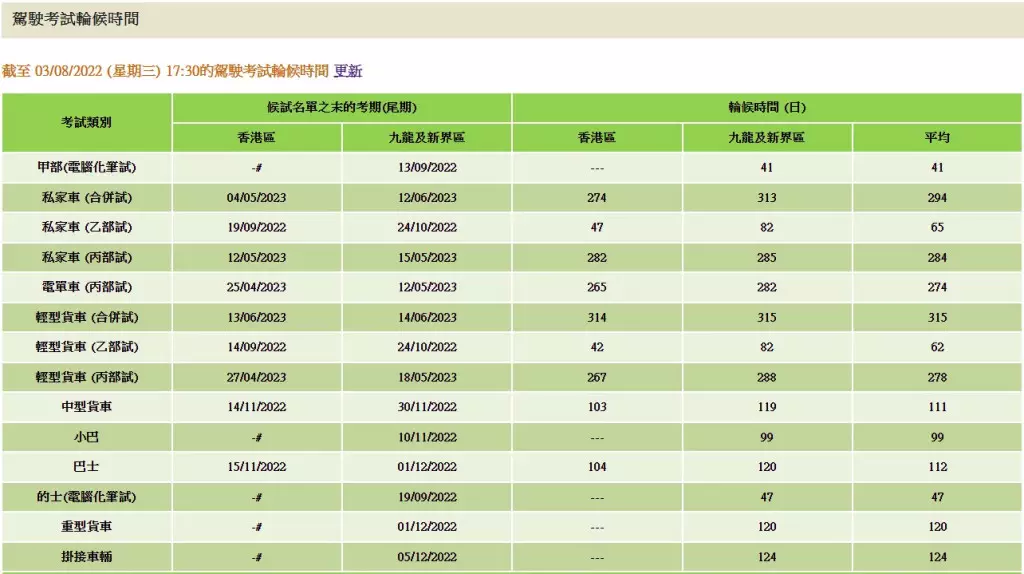Click 九龍及新界區 header under 候試名單之末的考期
The width and height of the screenshot is (1024, 574).
coord(427,137)
